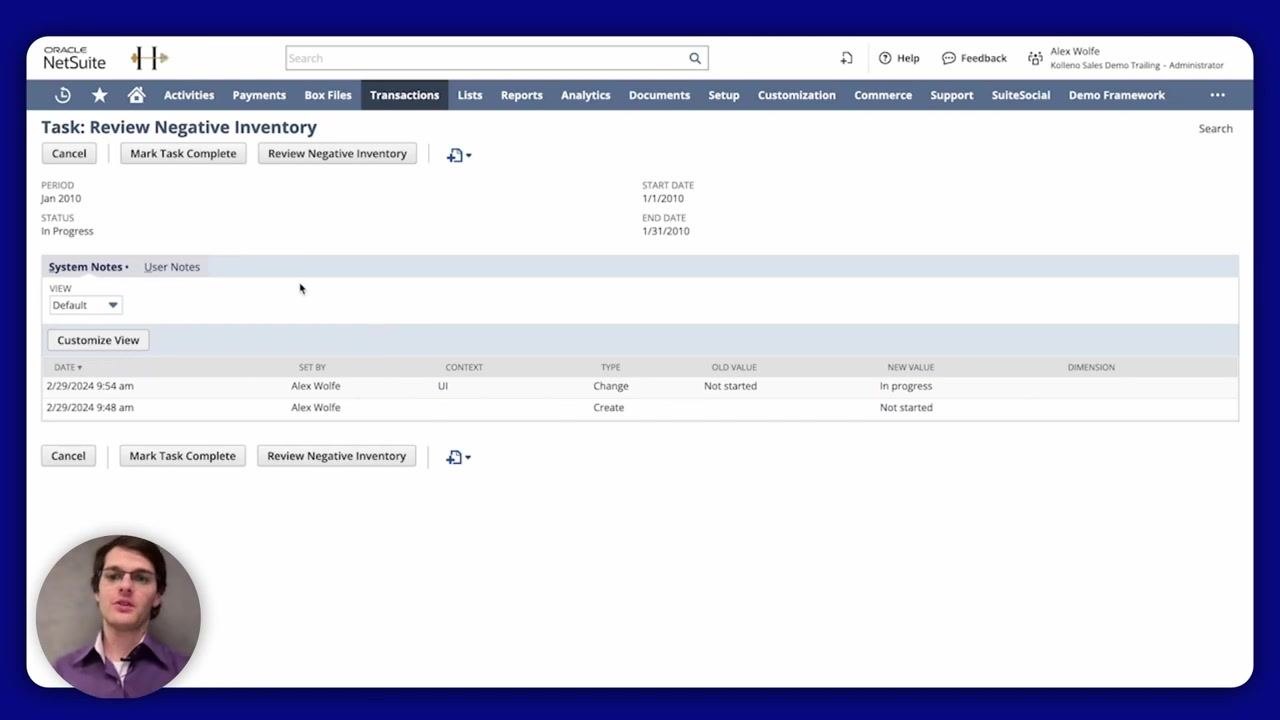Click the top Review Negative Inventory button
The width and height of the screenshot is (1280, 720).
coord(337,153)
